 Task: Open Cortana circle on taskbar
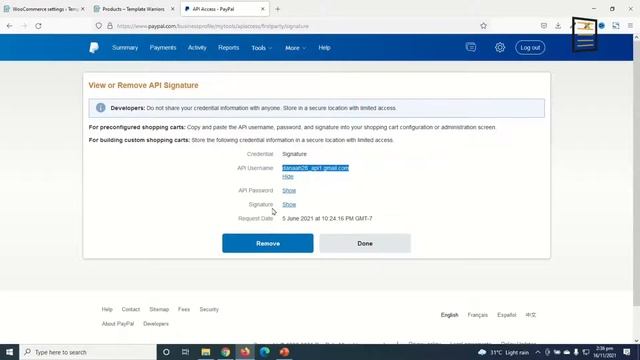coord(166,352)
